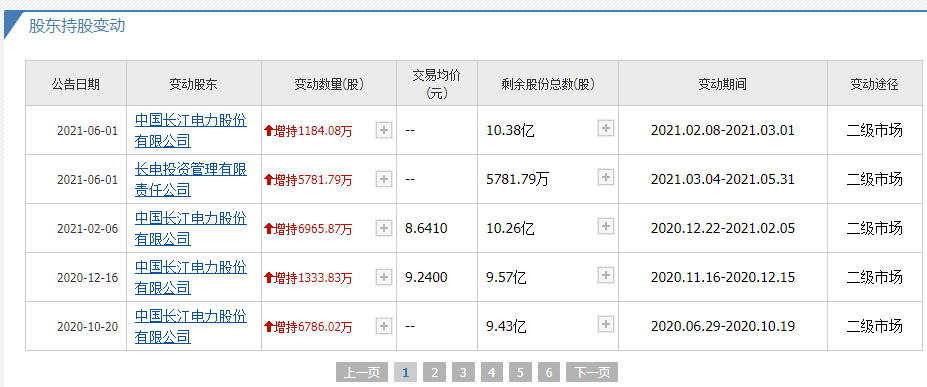927x387 pixels.
Task: Open 长电投资管理有限责任公司 shareholder link
Action: pyautogui.click(x=191, y=180)
